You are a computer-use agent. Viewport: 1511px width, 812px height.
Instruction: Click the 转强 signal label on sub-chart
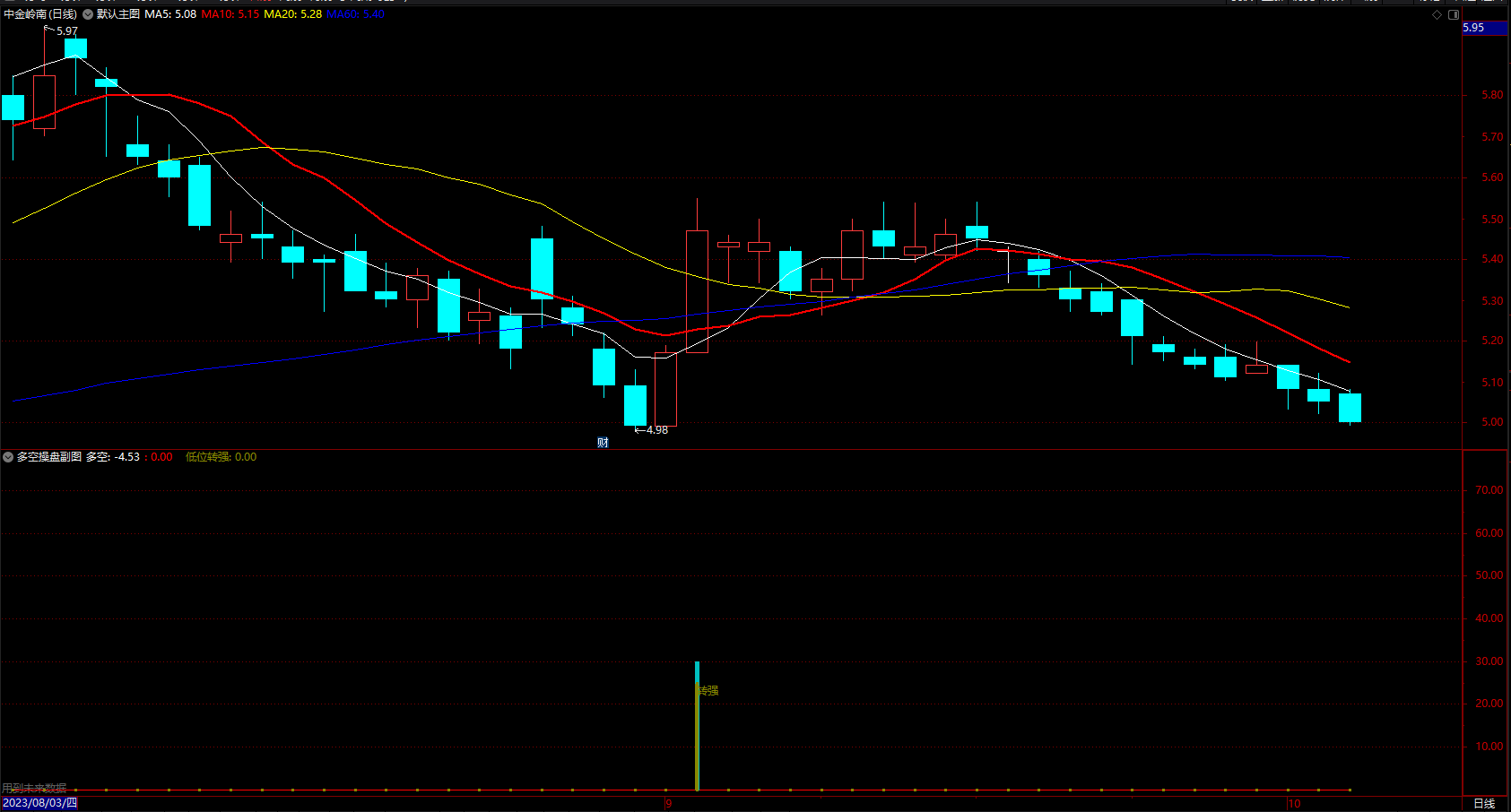(708, 691)
